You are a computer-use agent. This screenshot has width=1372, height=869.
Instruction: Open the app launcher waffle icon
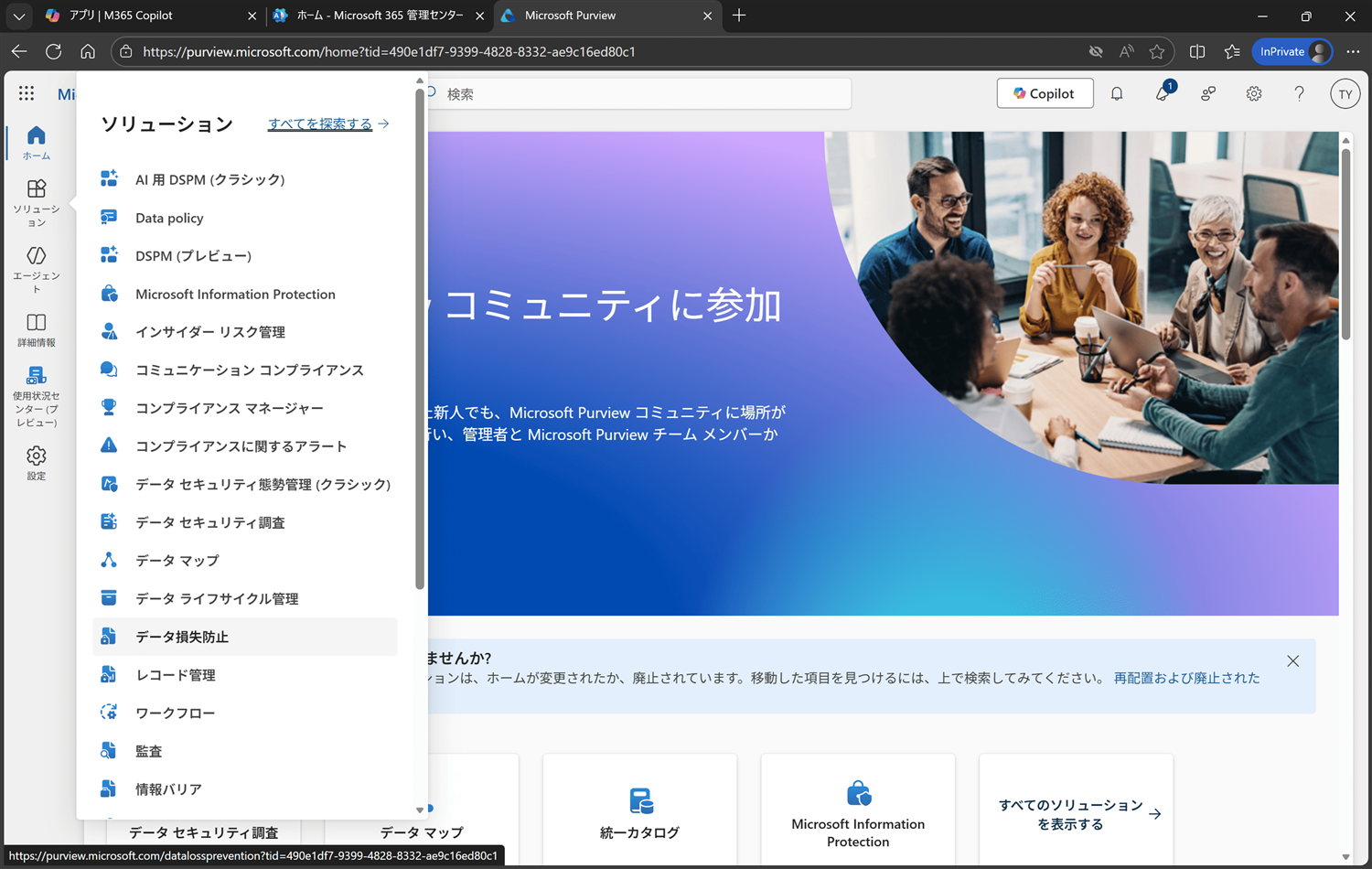click(x=27, y=93)
